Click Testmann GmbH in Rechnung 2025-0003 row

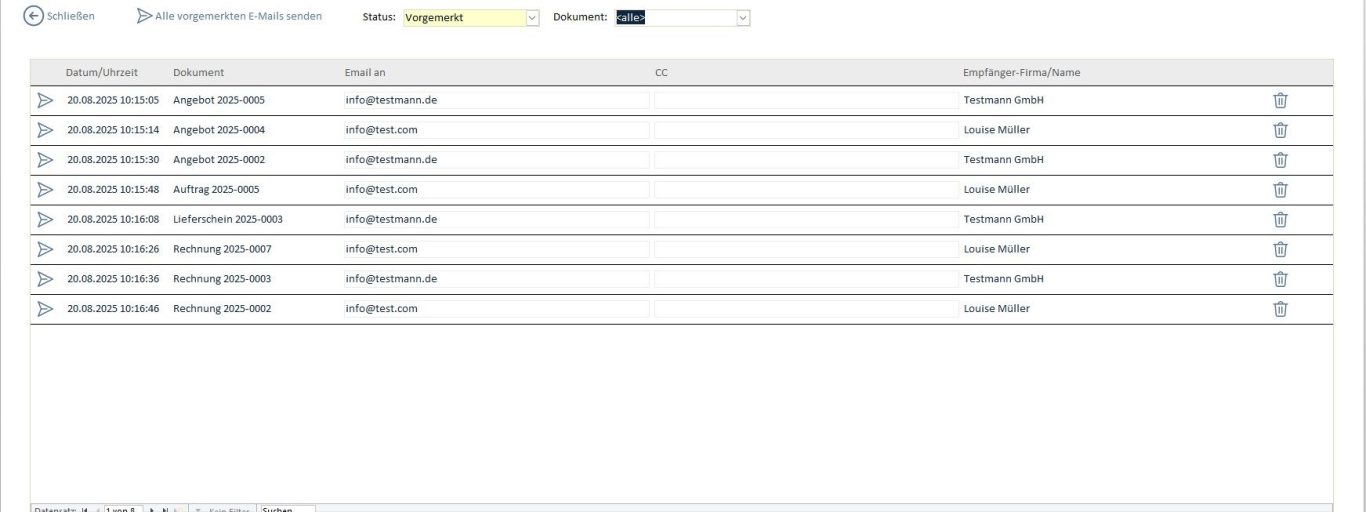(1003, 279)
